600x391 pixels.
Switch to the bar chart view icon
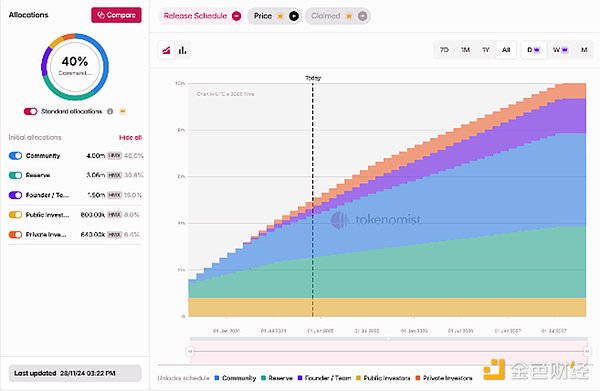click(183, 50)
